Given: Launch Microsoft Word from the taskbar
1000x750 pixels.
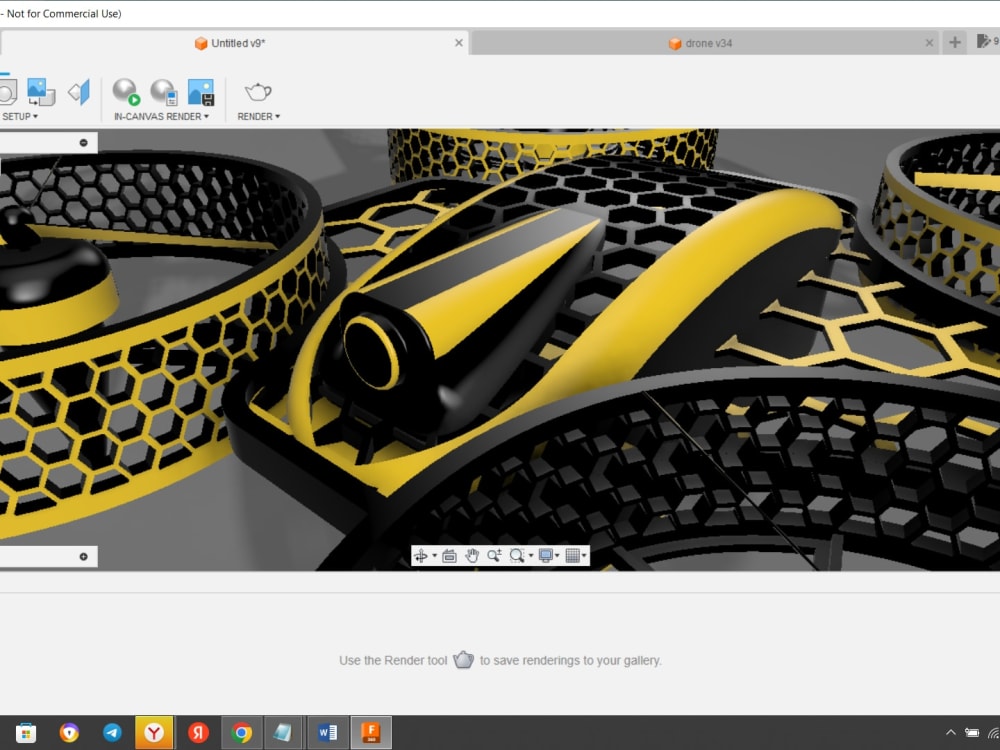Looking at the screenshot, I should (x=327, y=732).
